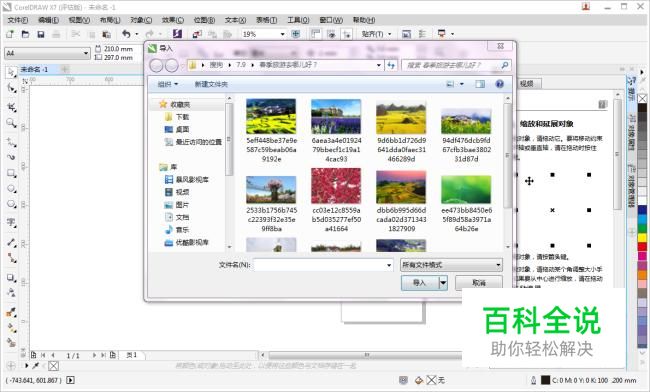Pick the red swatch in color palette

point(642,247)
